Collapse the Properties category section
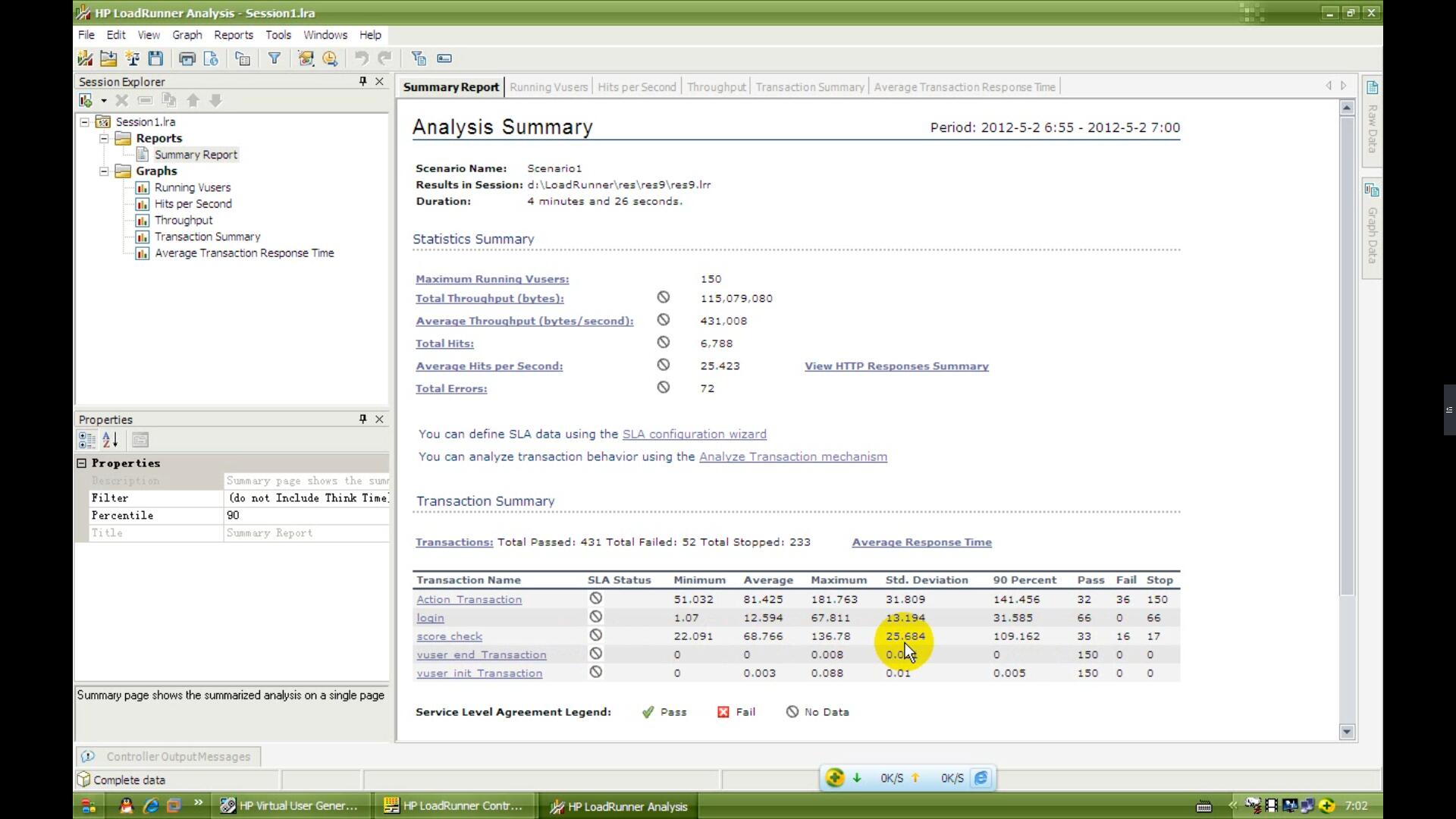This screenshot has width=1456, height=819. [82, 463]
